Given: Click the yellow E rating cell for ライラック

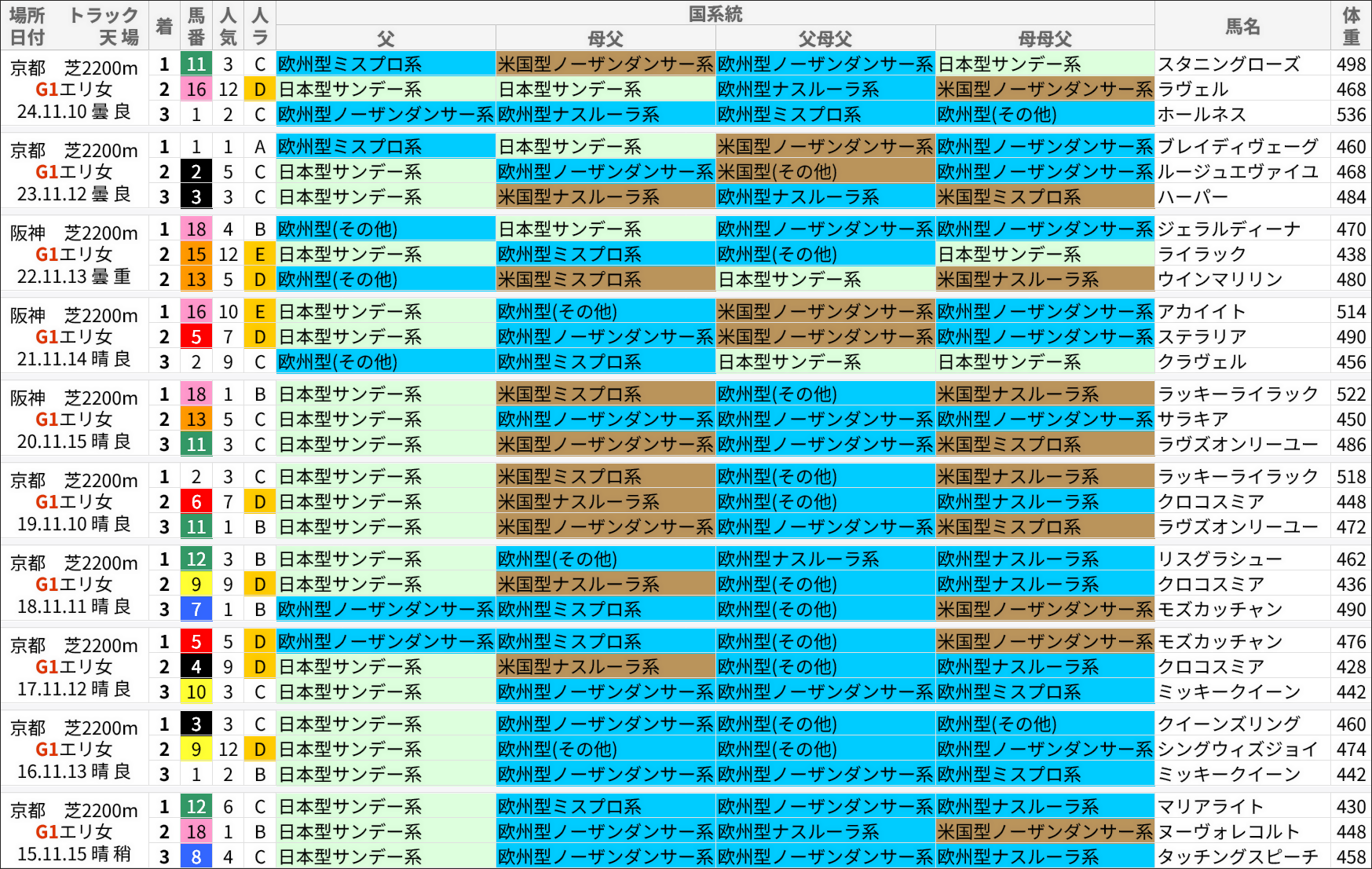Looking at the screenshot, I should click(x=259, y=254).
